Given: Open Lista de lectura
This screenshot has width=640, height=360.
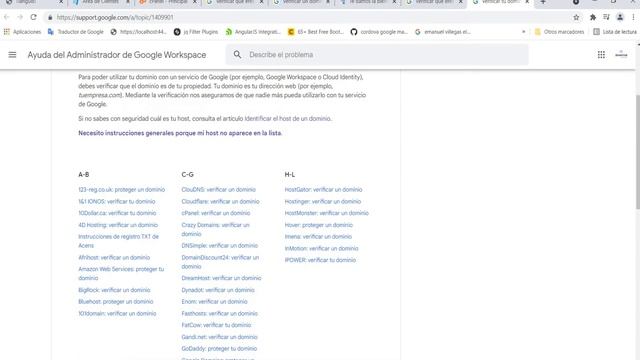Looking at the screenshot, I should 615,32.
